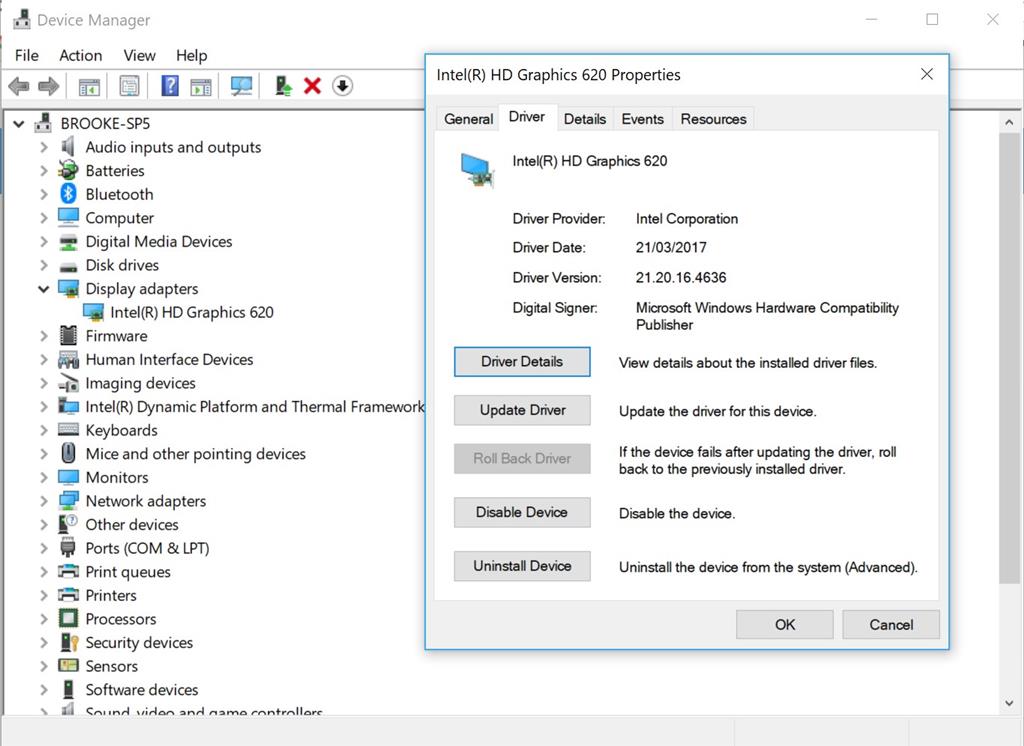Expand the Software devices category

click(x=44, y=690)
